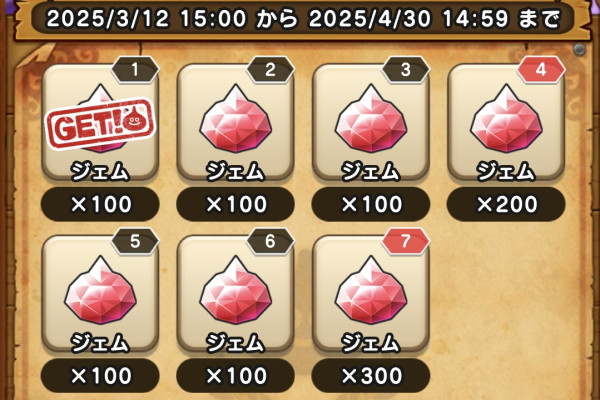Select the day 2 gem icon
Screen dimensions: 600x400
[x=235, y=119]
